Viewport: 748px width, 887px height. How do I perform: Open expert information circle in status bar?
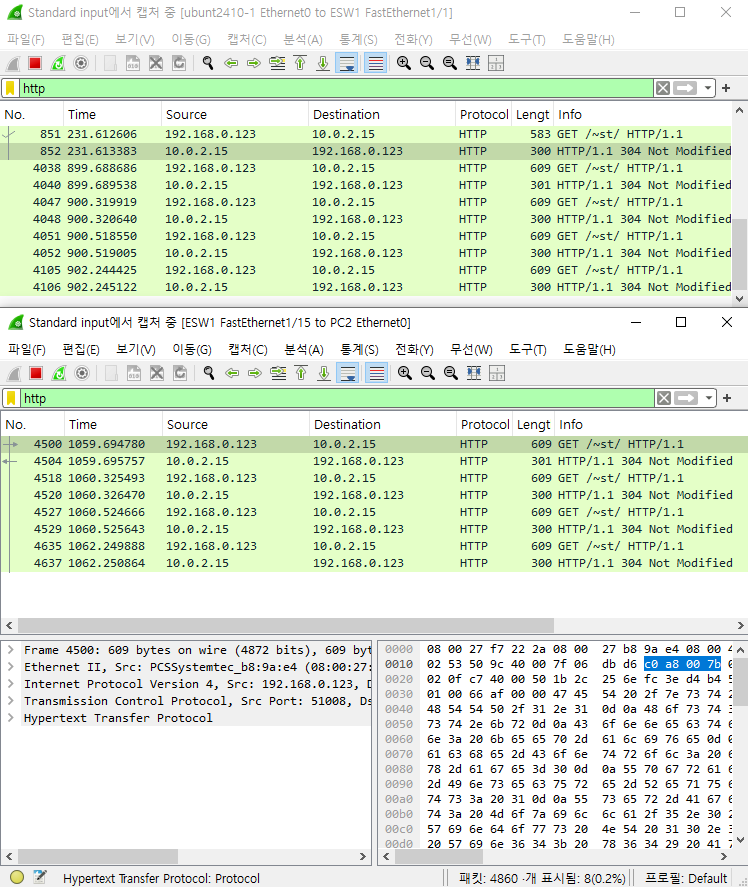point(17,877)
